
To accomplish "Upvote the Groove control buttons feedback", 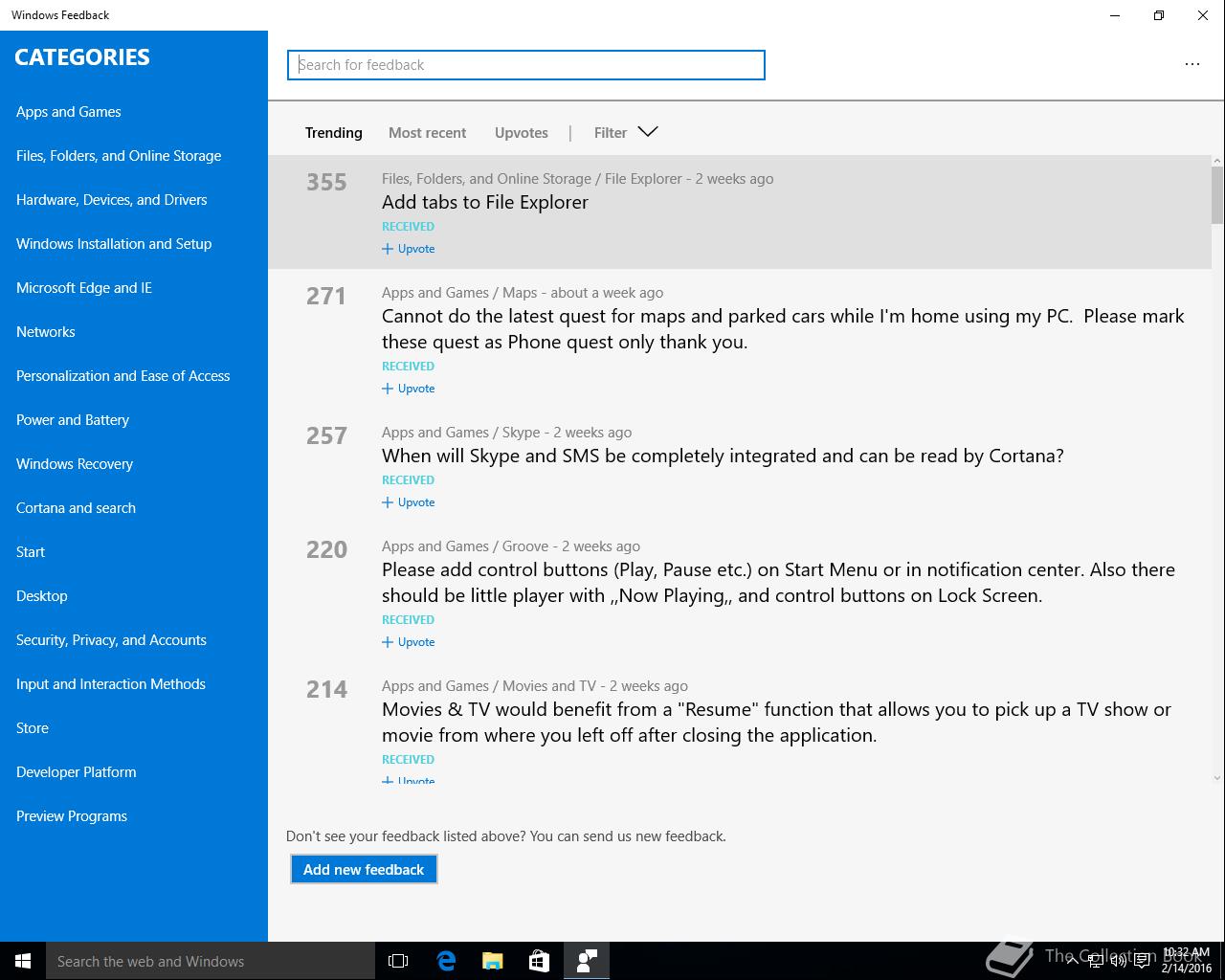I will [x=409, y=642].
